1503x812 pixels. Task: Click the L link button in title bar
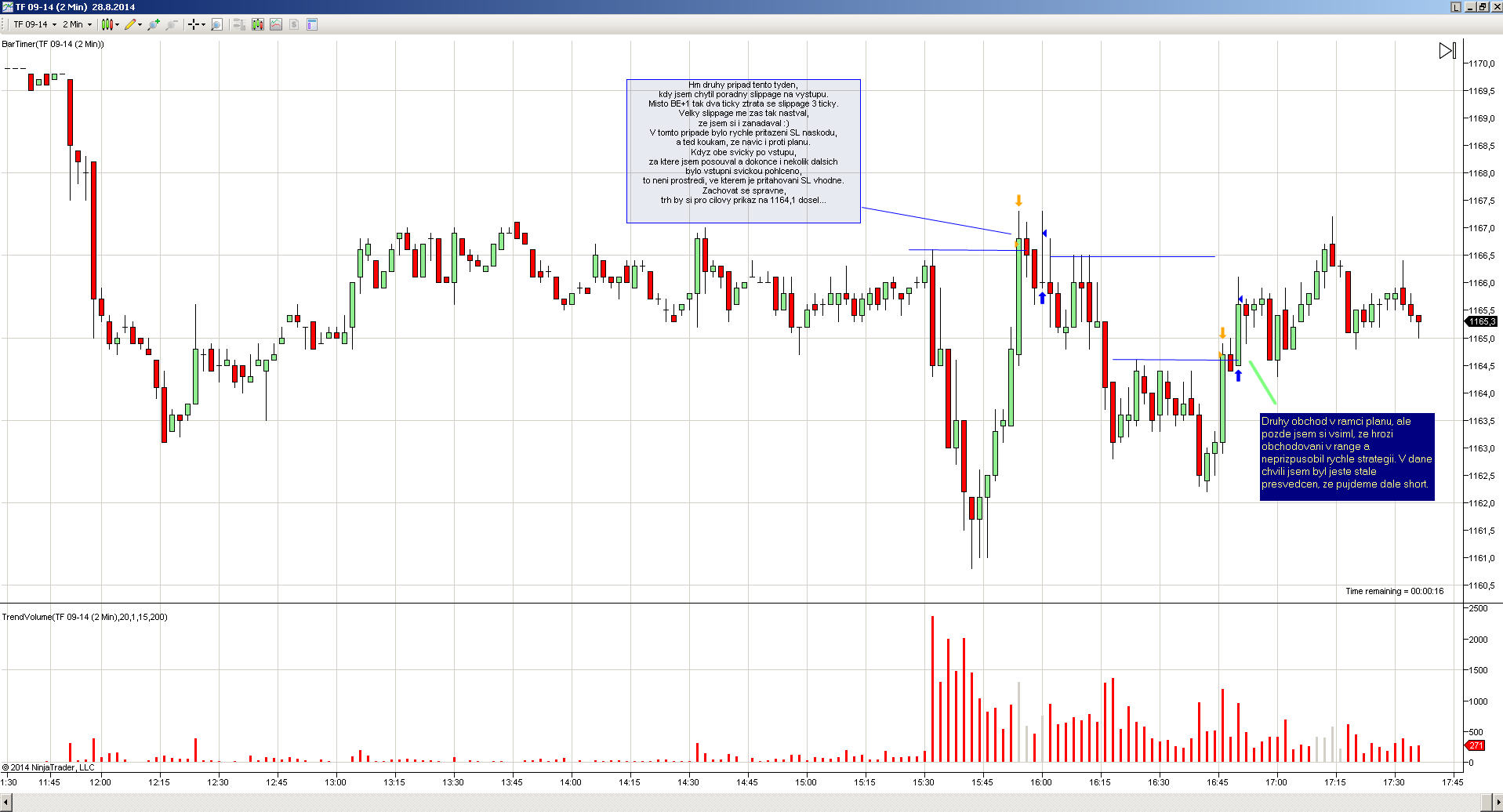[1456, 7]
